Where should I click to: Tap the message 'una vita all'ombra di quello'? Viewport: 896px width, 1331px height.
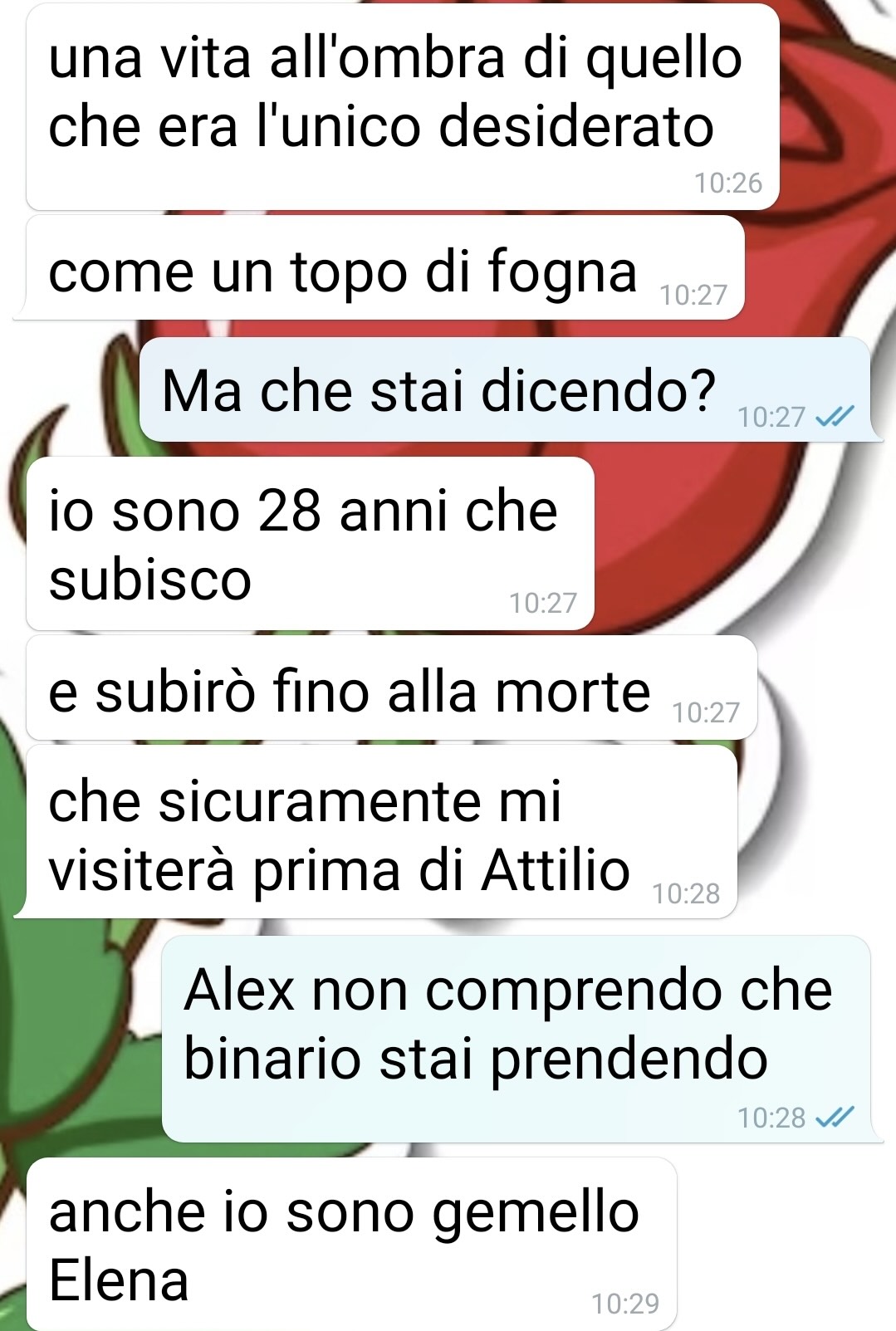pyautogui.click(x=403, y=106)
